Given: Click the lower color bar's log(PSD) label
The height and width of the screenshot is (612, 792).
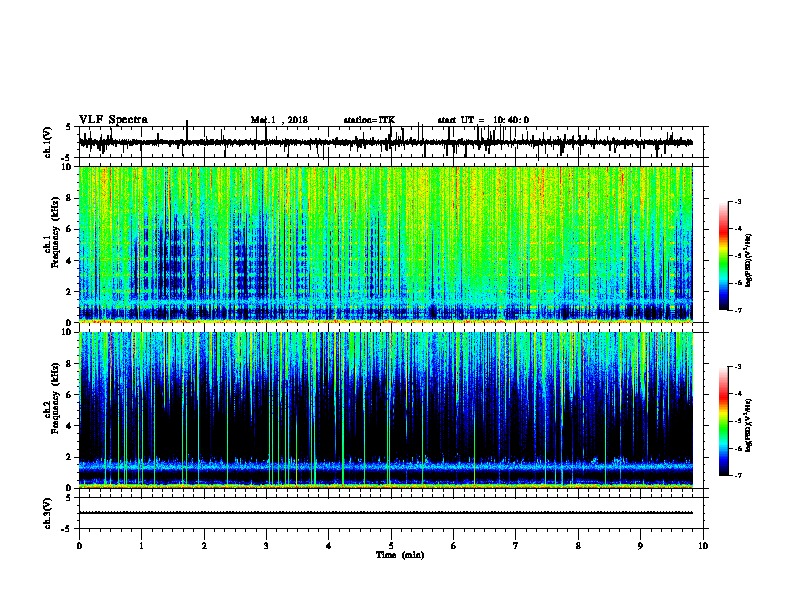Looking at the screenshot, I should pyautogui.click(x=748, y=425).
